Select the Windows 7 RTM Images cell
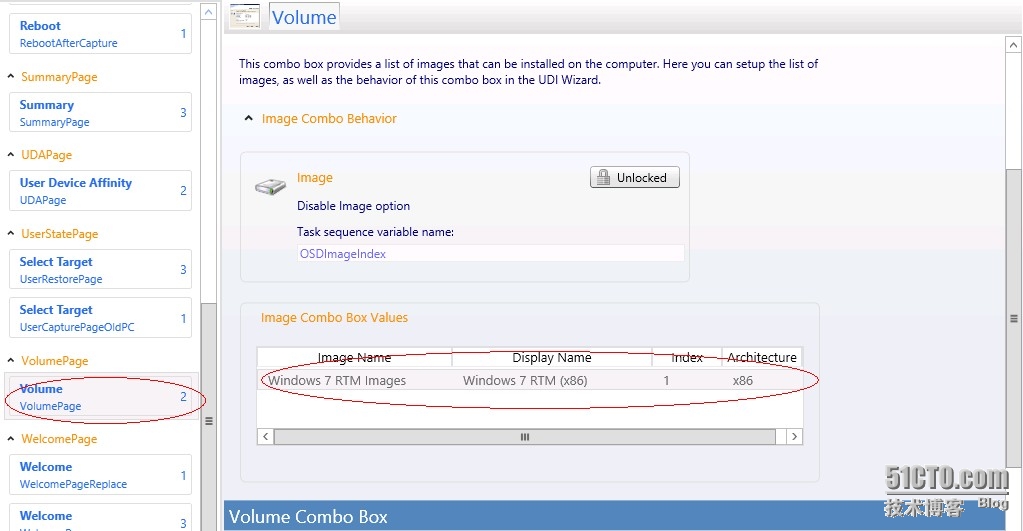This screenshot has width=1023, height=531. 337,381
